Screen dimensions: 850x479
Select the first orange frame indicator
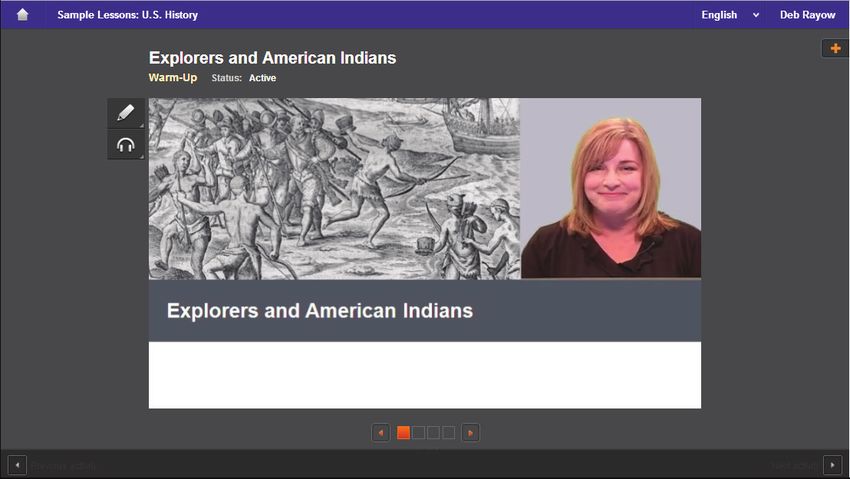[x=403, y=432]
